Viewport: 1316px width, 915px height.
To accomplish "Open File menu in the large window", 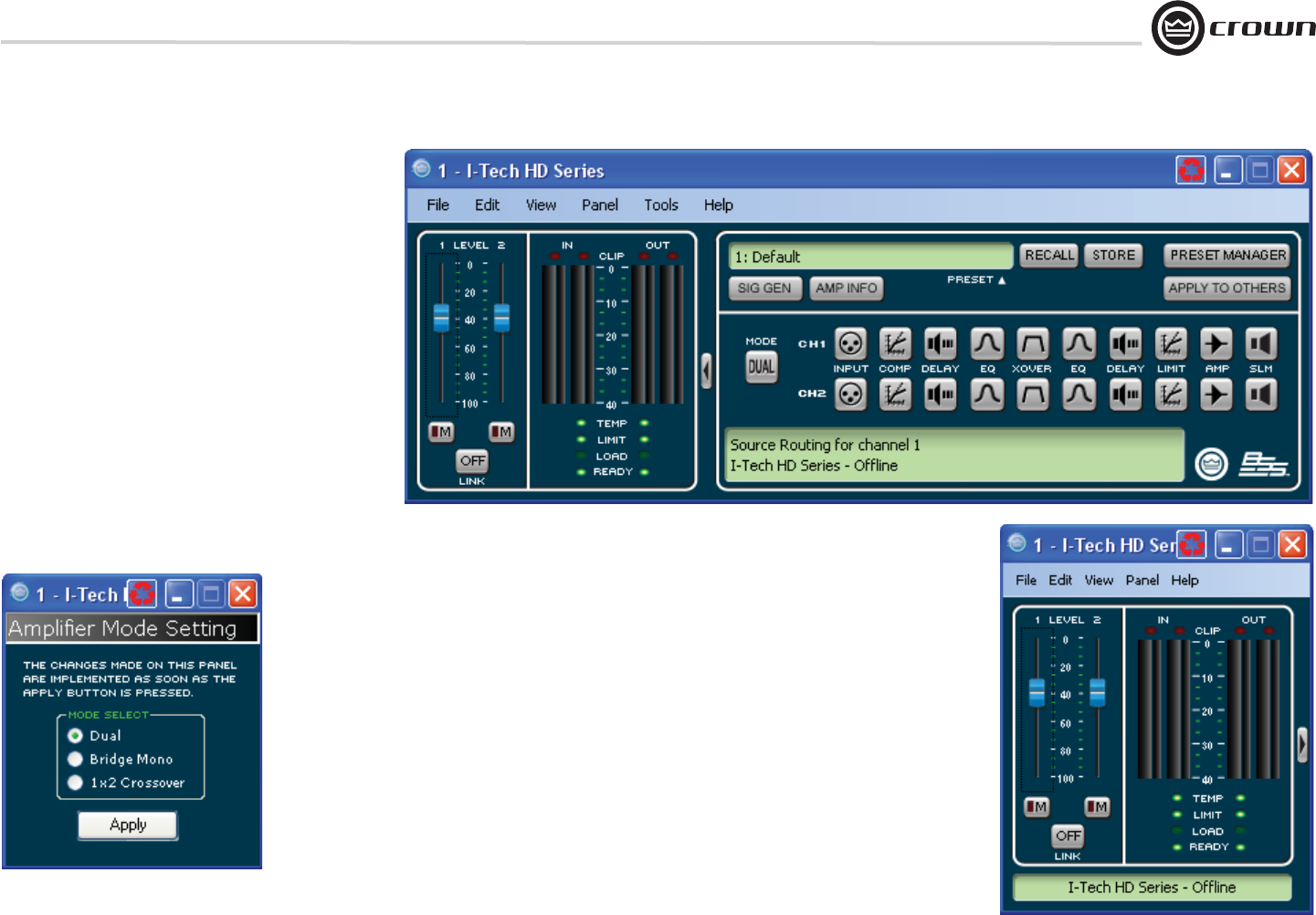I will tap(438, 205).
